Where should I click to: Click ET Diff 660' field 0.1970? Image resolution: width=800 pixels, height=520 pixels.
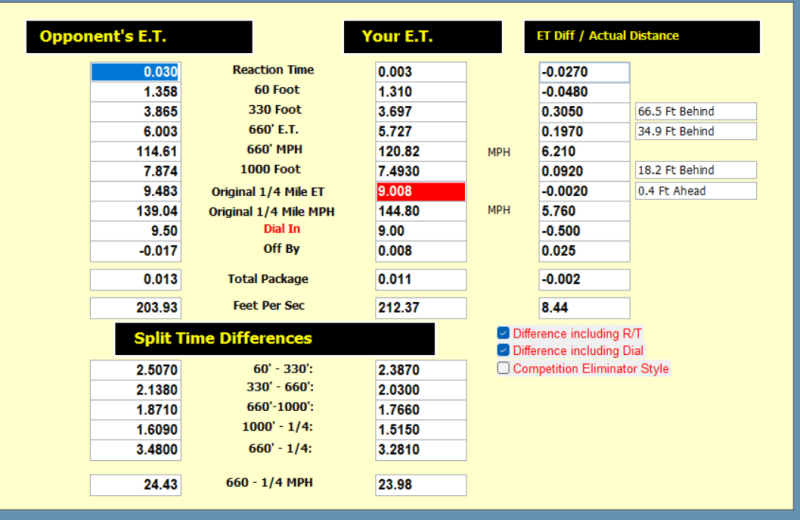pyautogui.click(x=584, y=132)
